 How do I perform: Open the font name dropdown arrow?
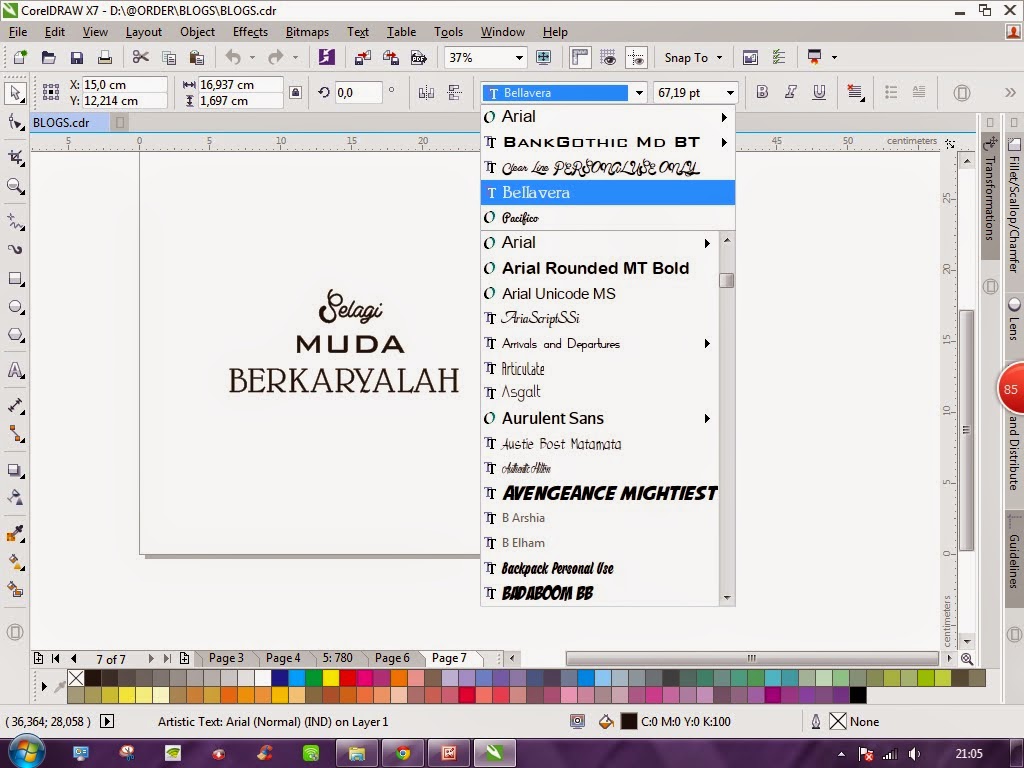[x=639, y=93]
